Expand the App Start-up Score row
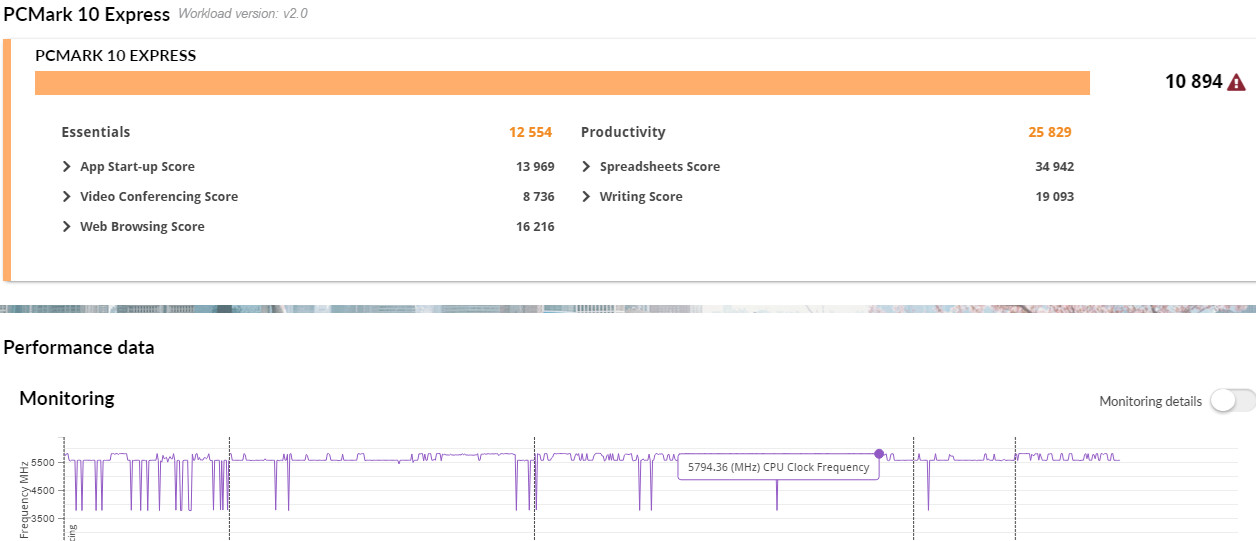The width and height of the screenshot is (1256, 541). (67, 167)
